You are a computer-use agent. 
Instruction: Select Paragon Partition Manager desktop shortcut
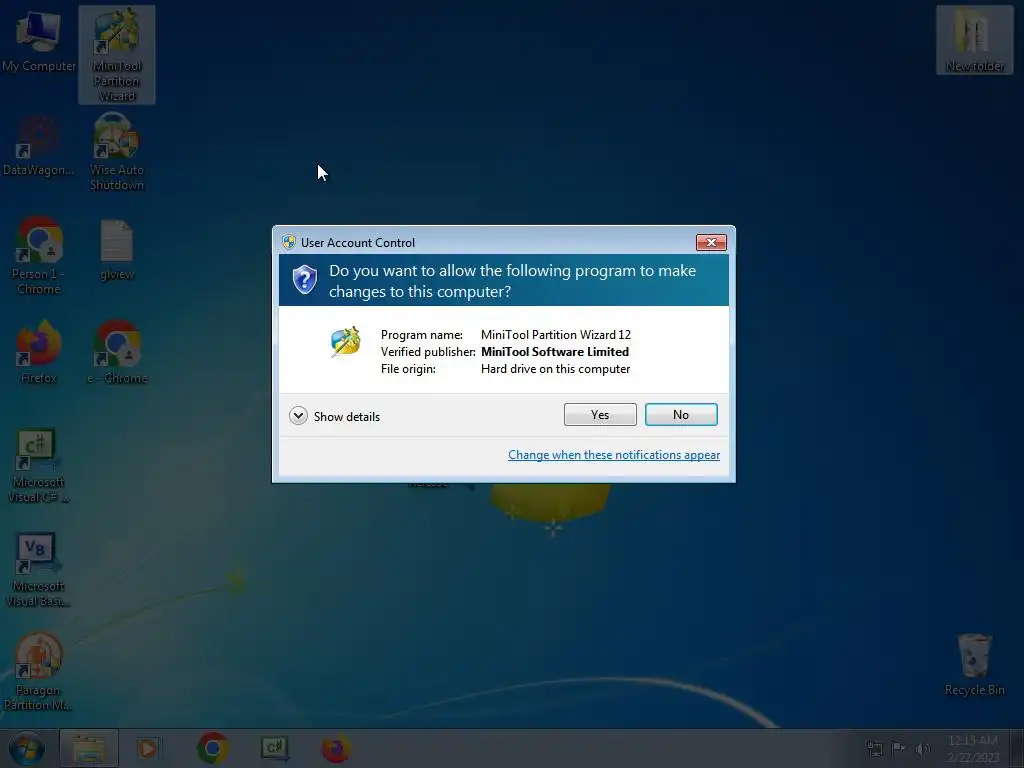[x=37, y=672]
